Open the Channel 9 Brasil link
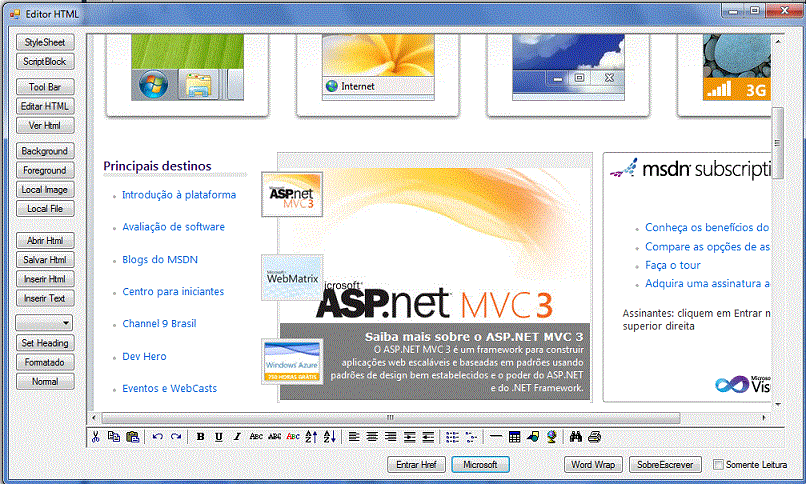 pyautogui.click(x=159, y=324)
